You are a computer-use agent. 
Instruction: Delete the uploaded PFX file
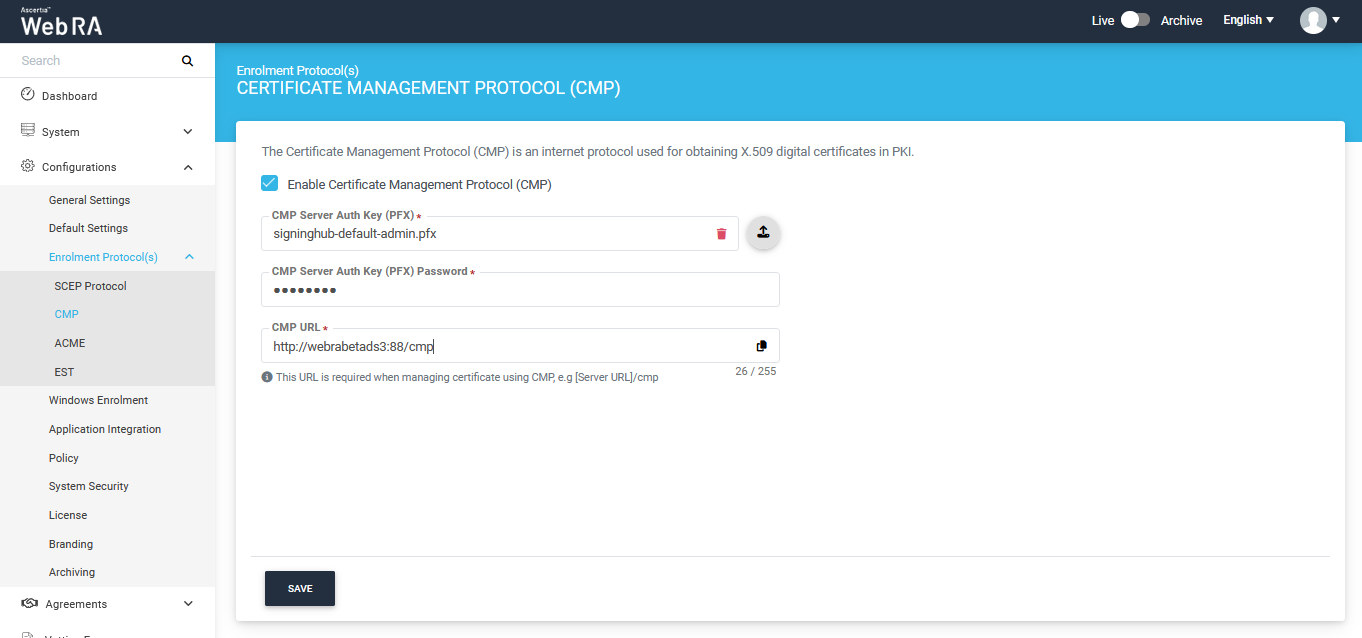coord(721,234)
